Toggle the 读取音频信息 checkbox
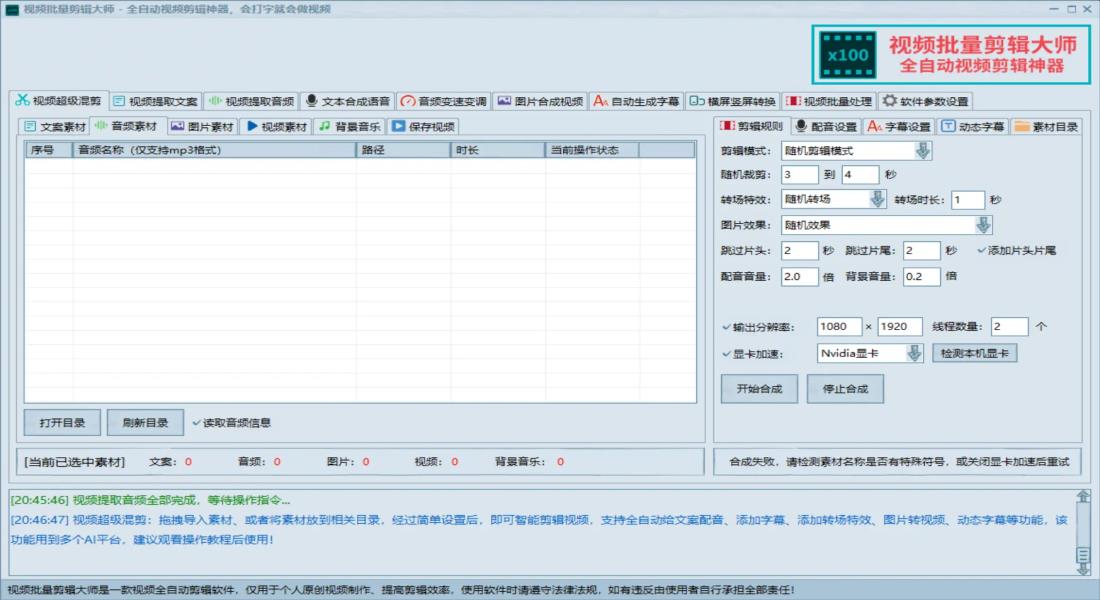 point(196,423)
